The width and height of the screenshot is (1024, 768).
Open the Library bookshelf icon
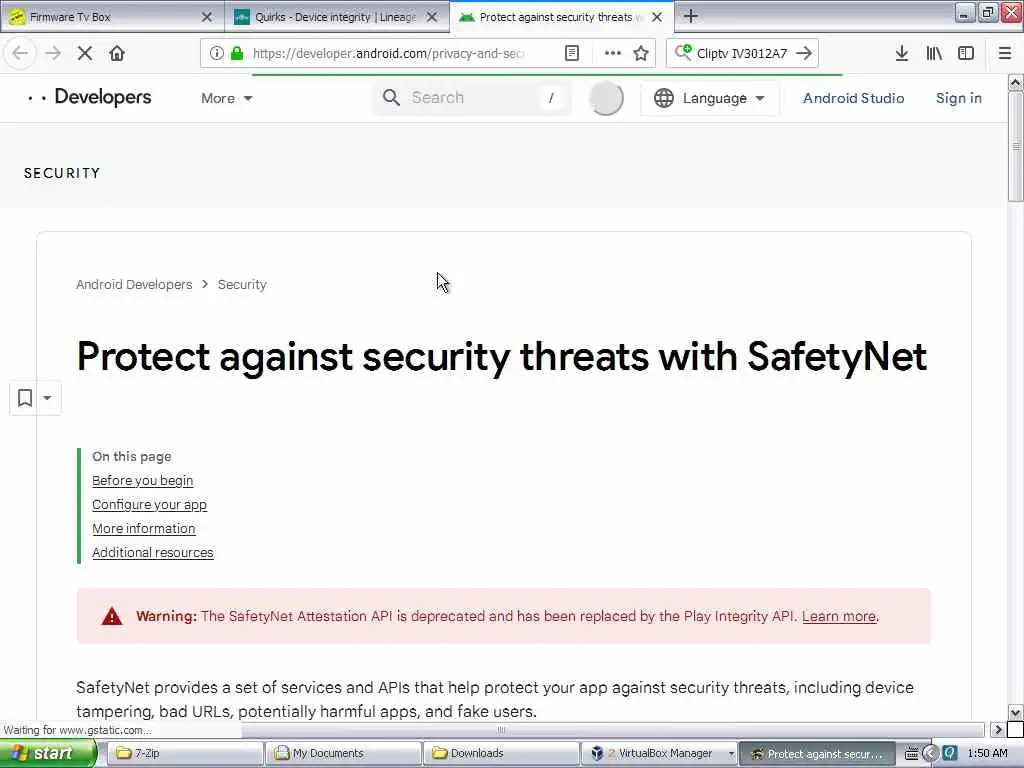coord(934,53)
